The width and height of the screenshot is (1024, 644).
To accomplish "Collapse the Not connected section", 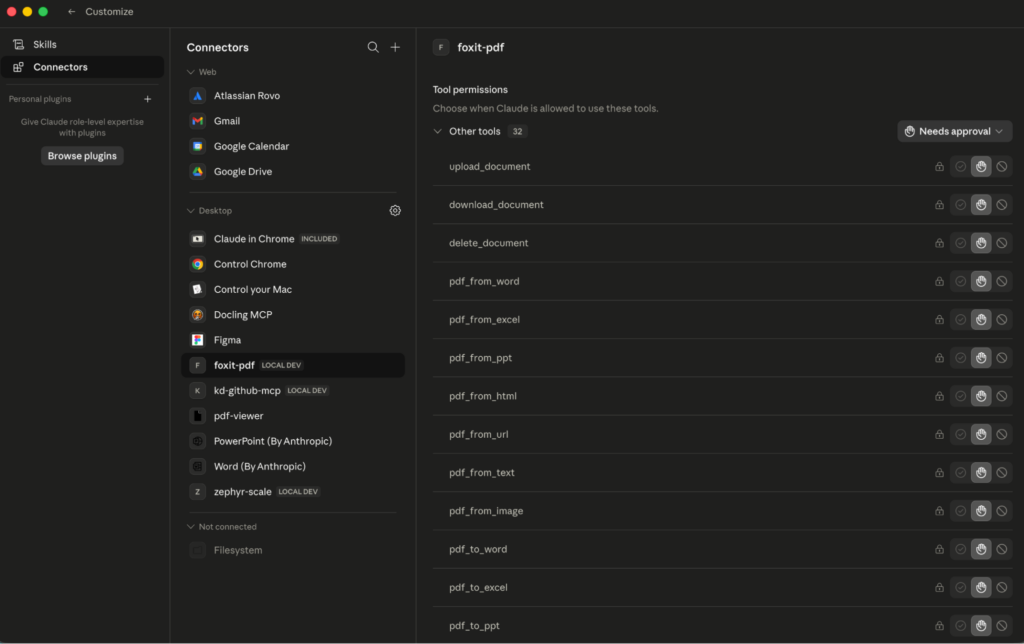I will point(191,526).
